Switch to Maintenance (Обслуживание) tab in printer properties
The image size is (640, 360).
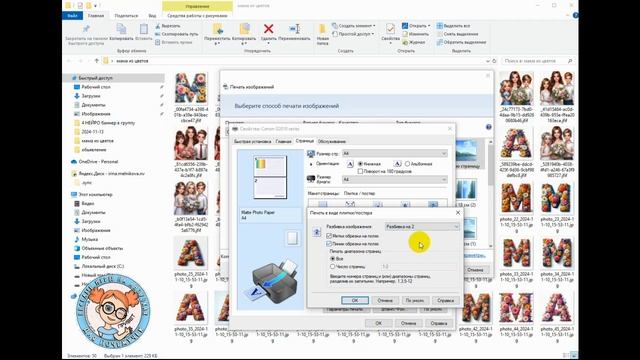[x=332, y=141]
